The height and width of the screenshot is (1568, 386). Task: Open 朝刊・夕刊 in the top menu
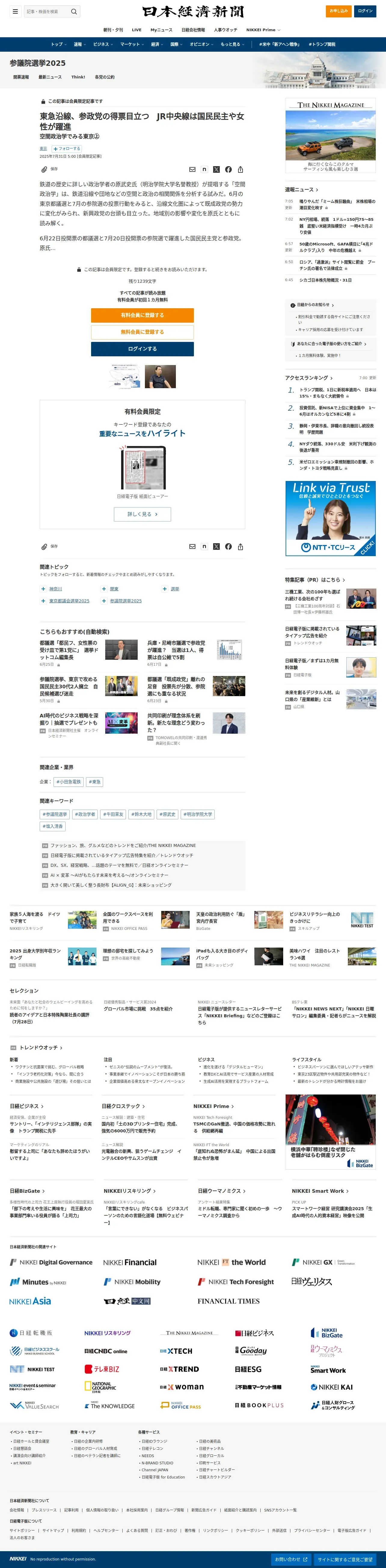pos(113,30)
